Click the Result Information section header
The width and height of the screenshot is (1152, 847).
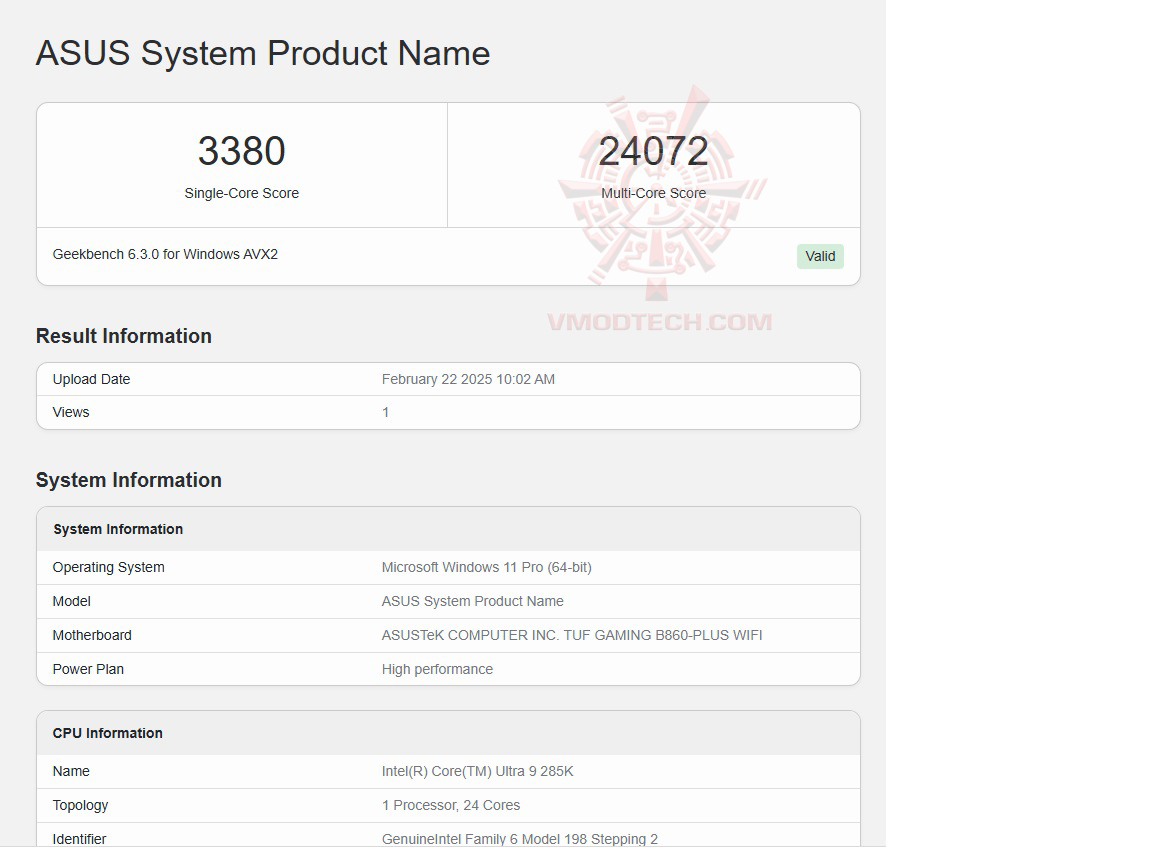(x=123, y=336)
